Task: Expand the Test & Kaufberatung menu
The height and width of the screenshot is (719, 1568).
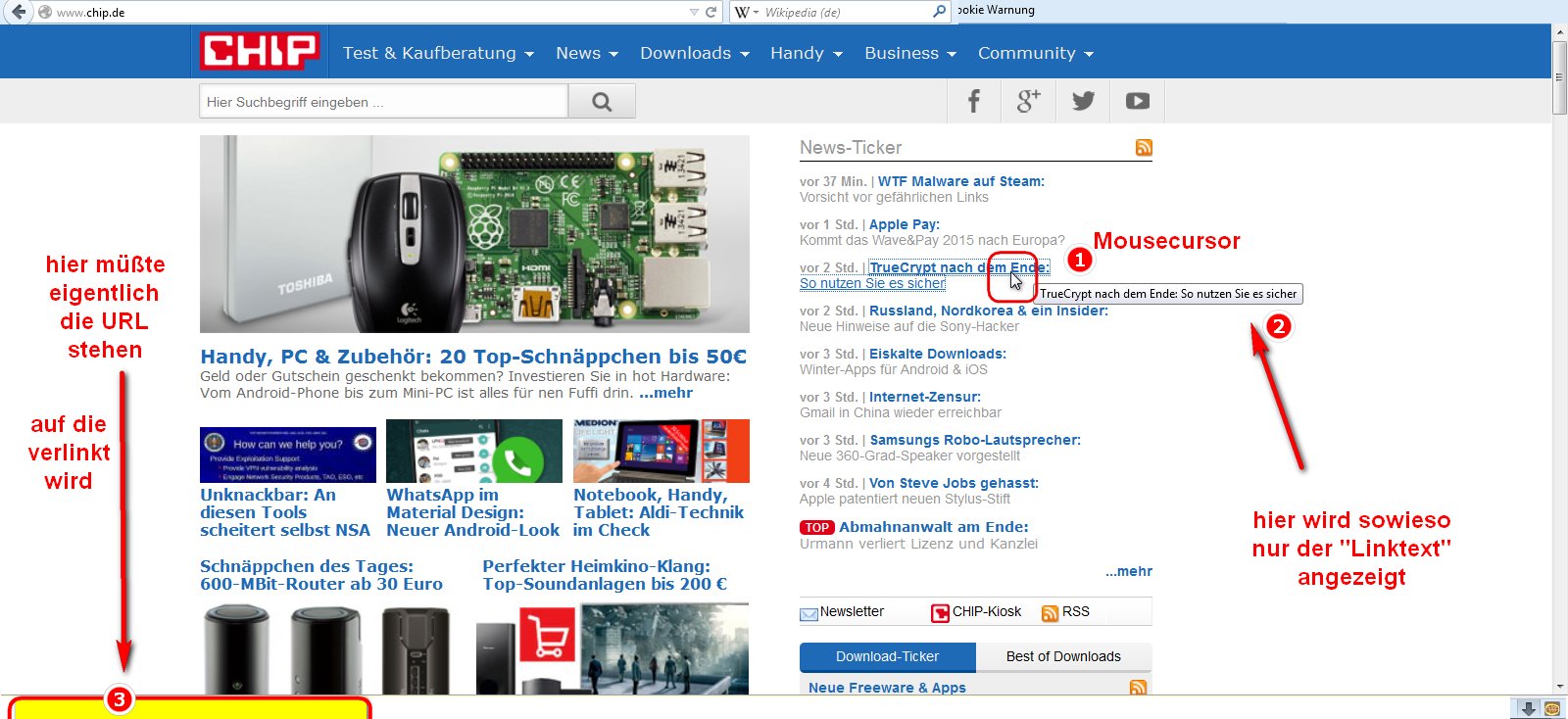Action: point(438,53)
